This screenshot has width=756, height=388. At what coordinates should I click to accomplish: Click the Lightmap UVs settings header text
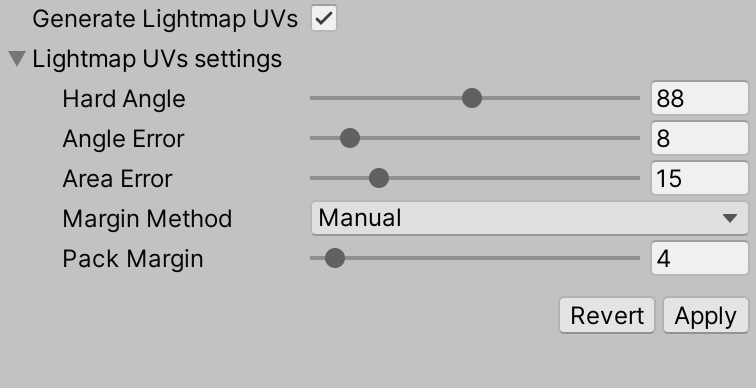[157, 59]
